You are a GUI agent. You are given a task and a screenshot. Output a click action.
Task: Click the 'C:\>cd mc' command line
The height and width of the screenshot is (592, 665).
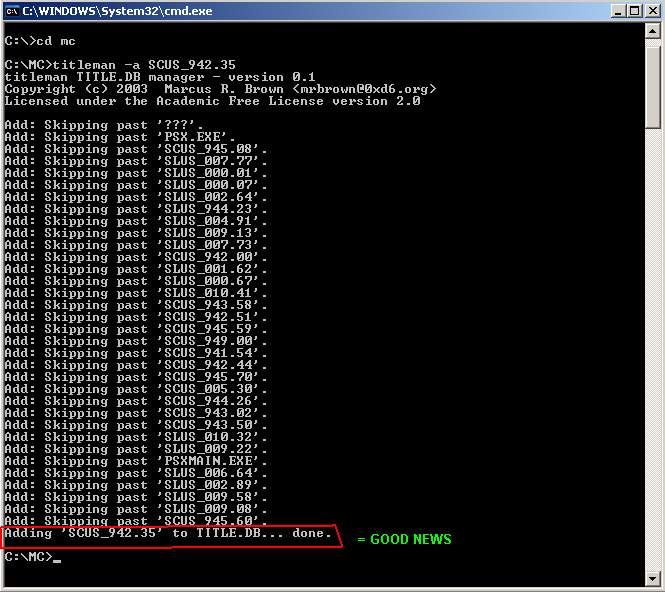click(x=40, y=41)
